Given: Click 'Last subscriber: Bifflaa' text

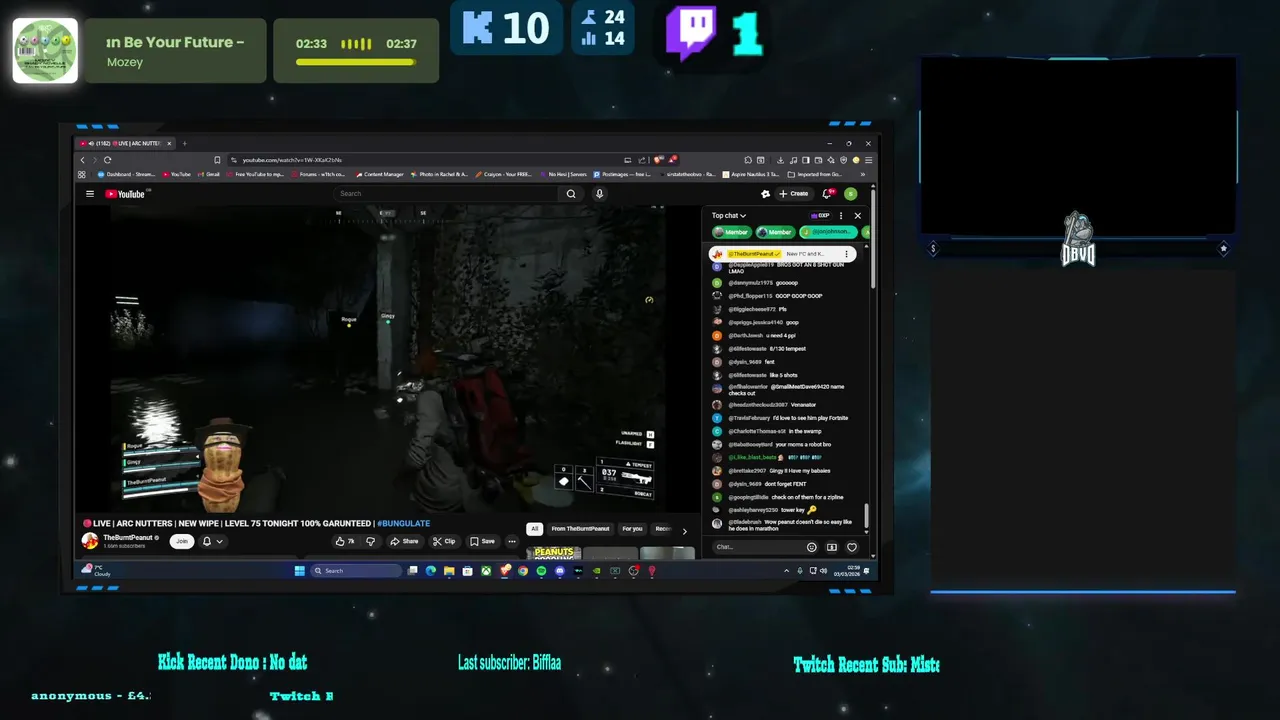Looking at the screenshot, I should 509,662.
